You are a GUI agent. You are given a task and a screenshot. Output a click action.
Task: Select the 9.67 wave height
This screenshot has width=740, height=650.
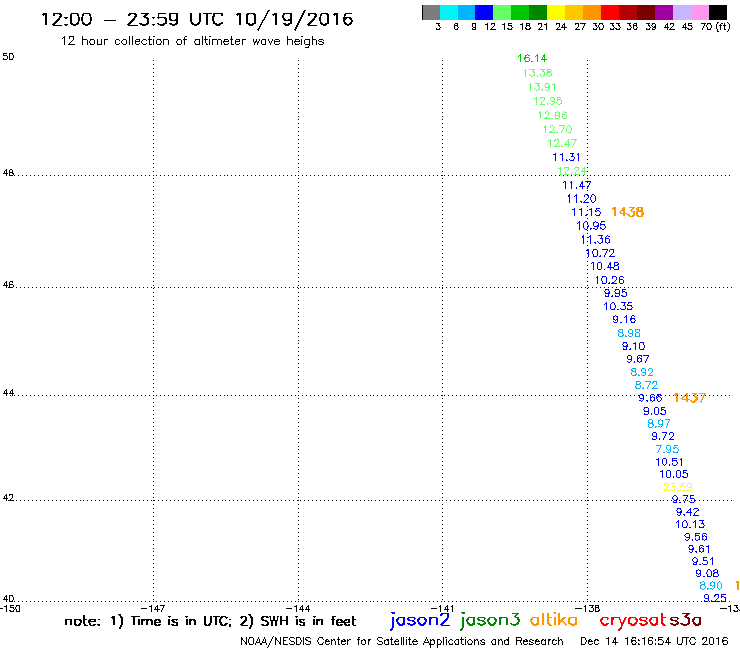638,359
